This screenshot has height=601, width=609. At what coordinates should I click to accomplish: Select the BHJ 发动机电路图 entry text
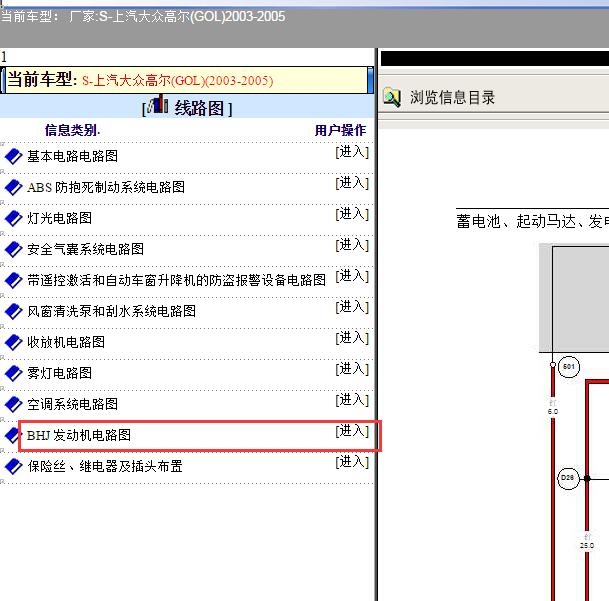79,436
